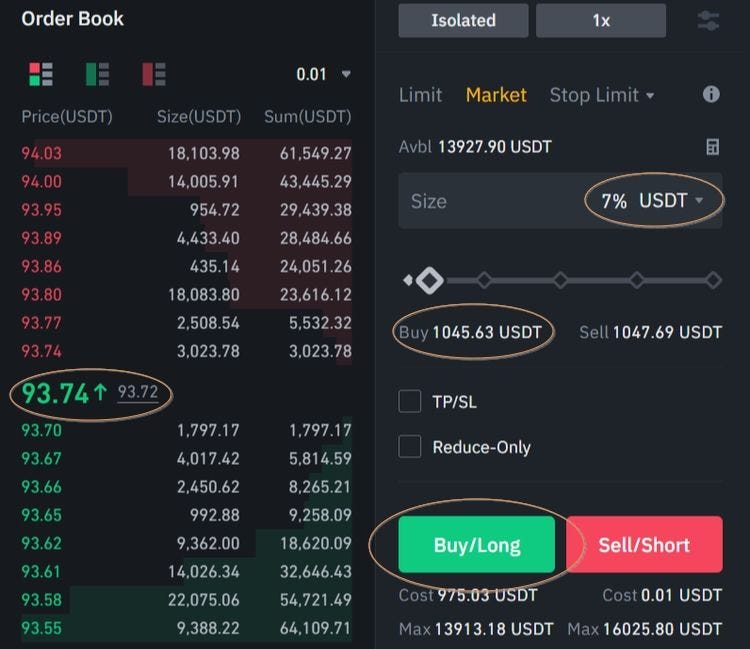Select ask price 94.03
This screenshot has height=649, width=750.
(x=42, y=154)
